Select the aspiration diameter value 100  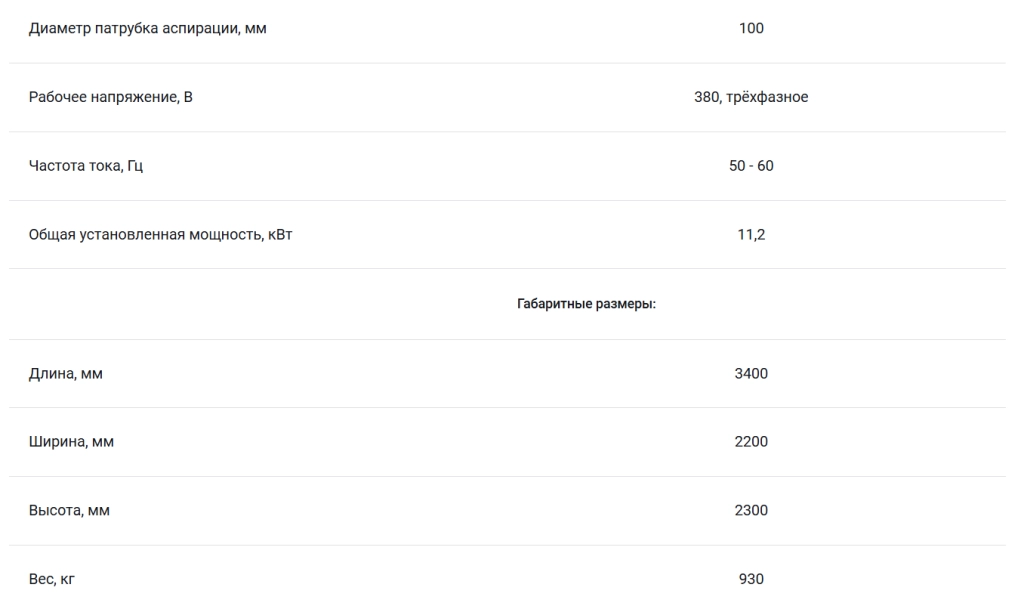[x=751, y=28]
